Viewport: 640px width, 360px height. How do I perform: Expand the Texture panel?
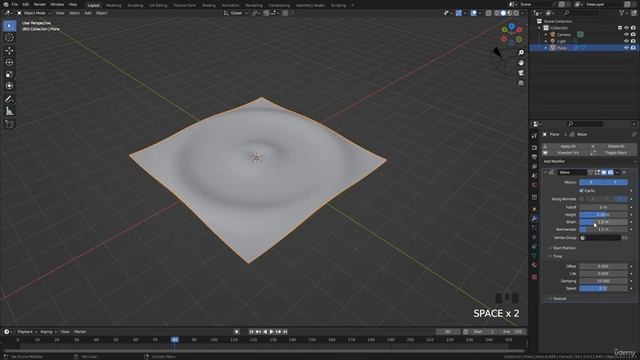(x=559, y=299)
